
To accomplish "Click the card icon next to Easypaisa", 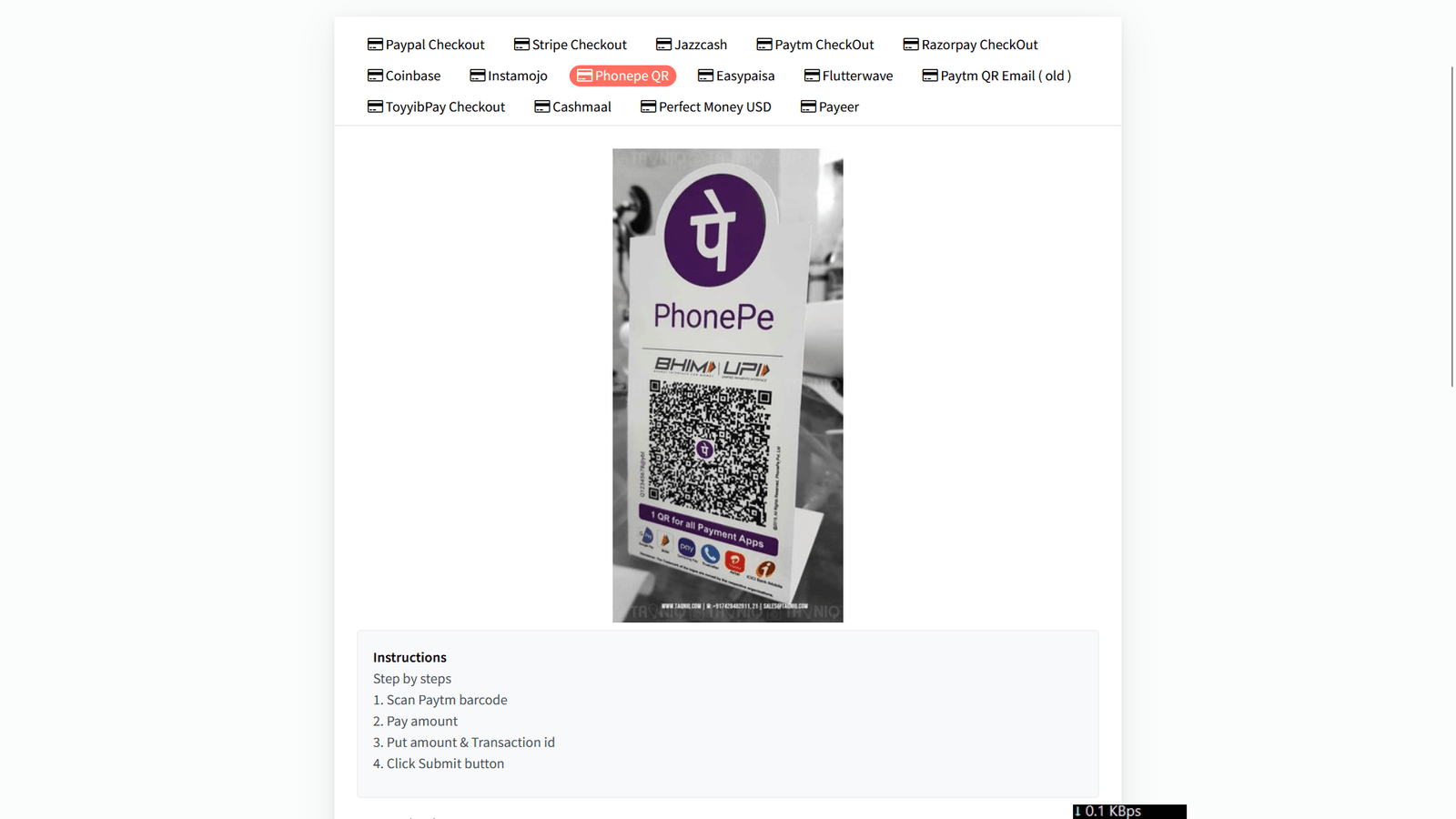I will point(705,76).
